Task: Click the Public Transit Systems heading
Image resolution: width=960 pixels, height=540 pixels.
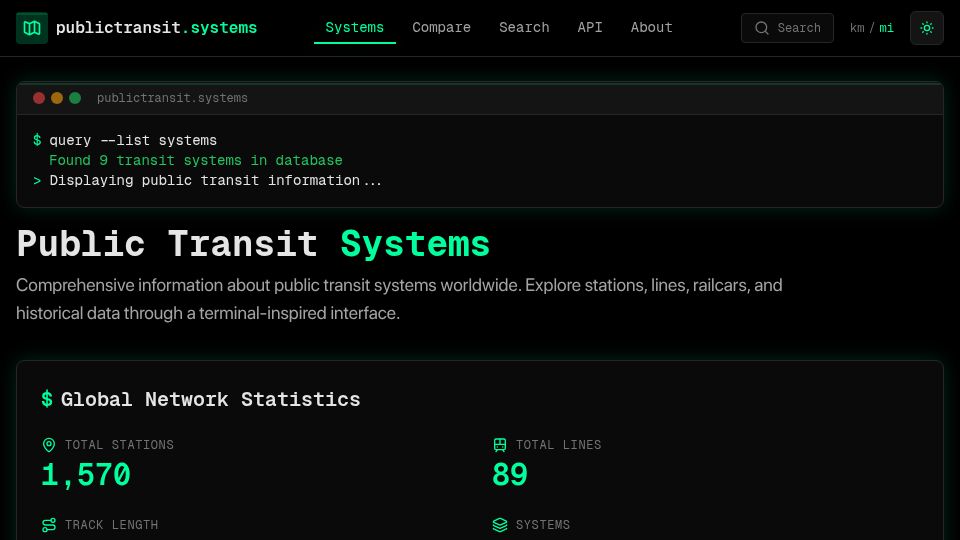Action: coord(253,244)
